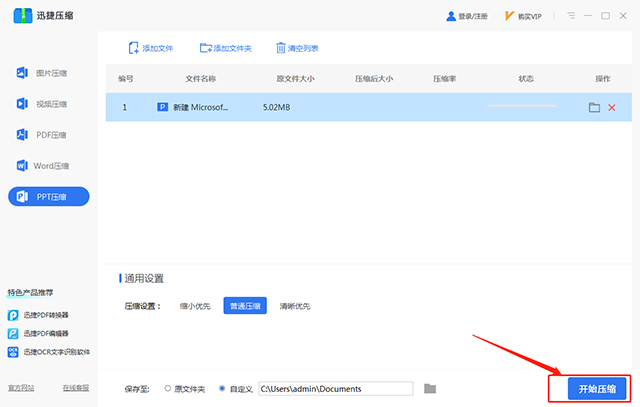Switch to PDF压缩 in the sidebar
The height and width of the screenshot is (407, 640).
point(42,135)
